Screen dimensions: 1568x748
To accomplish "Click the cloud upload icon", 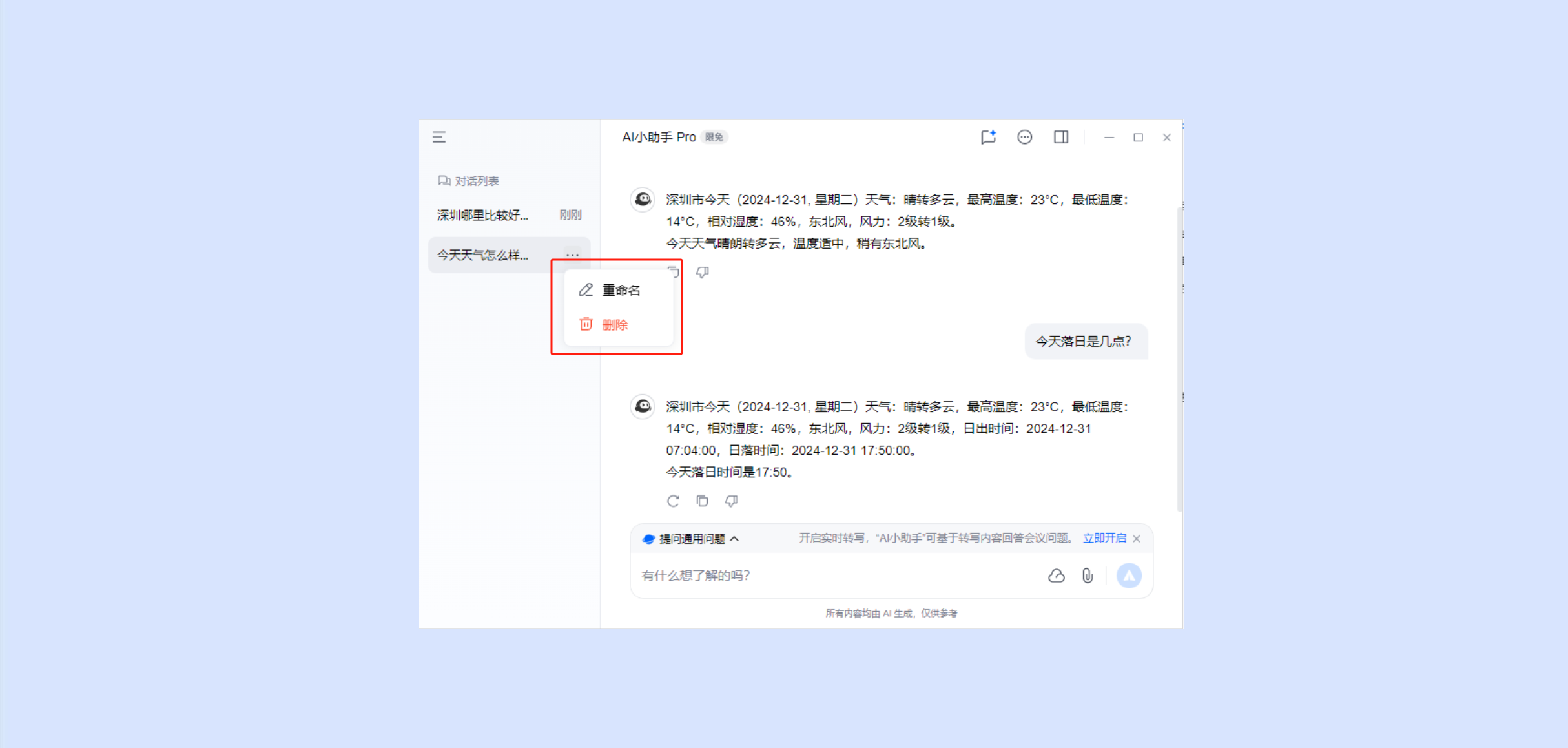I will pyautogui.click(x=1056, y=576).
